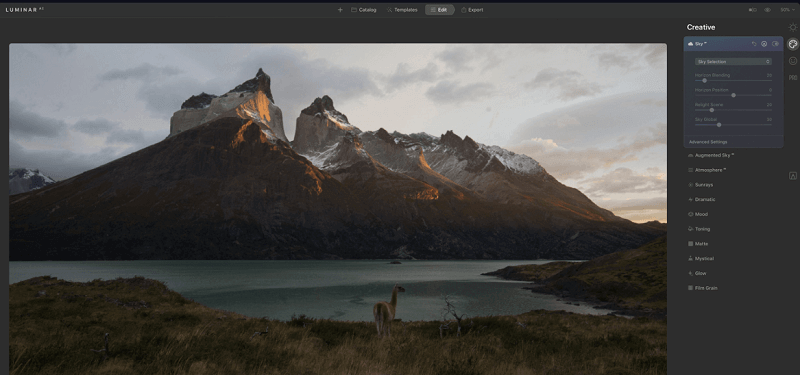
Task: Collapse the Sky tool header
Action: tap(733, 44)
